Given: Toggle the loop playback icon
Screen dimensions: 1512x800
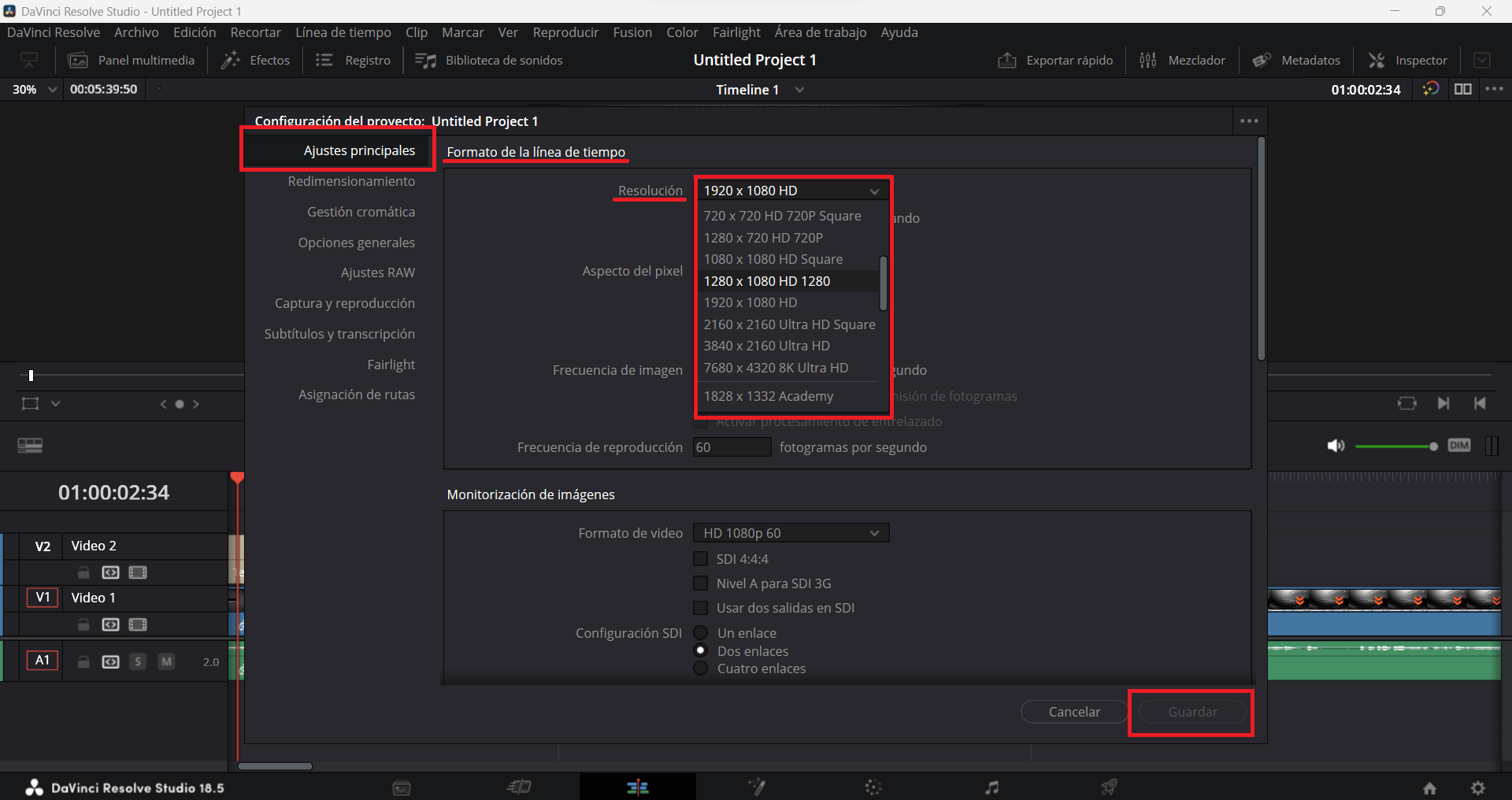Looking at the screenshot, I should [1407, 403].
